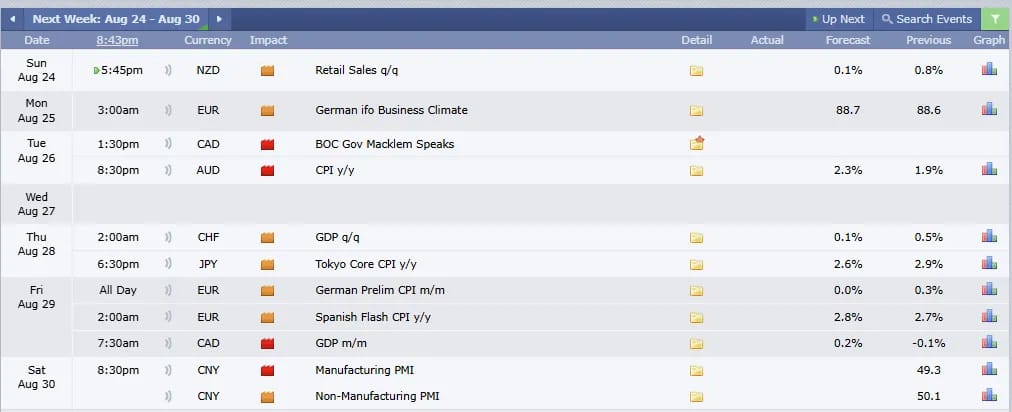This screenshot has width=1012, height=412.
Task: Show graph icon for AUD CPI y/y
Action: pyautogui.click(x=989, y=169)
